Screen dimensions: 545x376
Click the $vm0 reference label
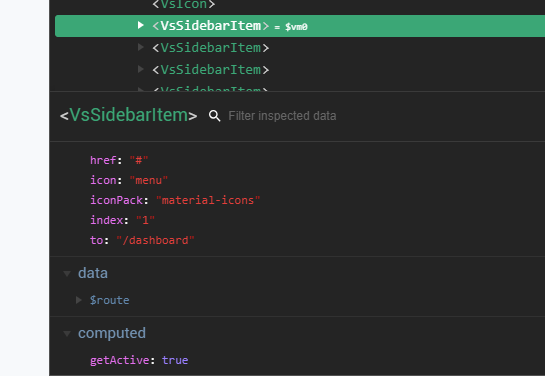point(296,27)
